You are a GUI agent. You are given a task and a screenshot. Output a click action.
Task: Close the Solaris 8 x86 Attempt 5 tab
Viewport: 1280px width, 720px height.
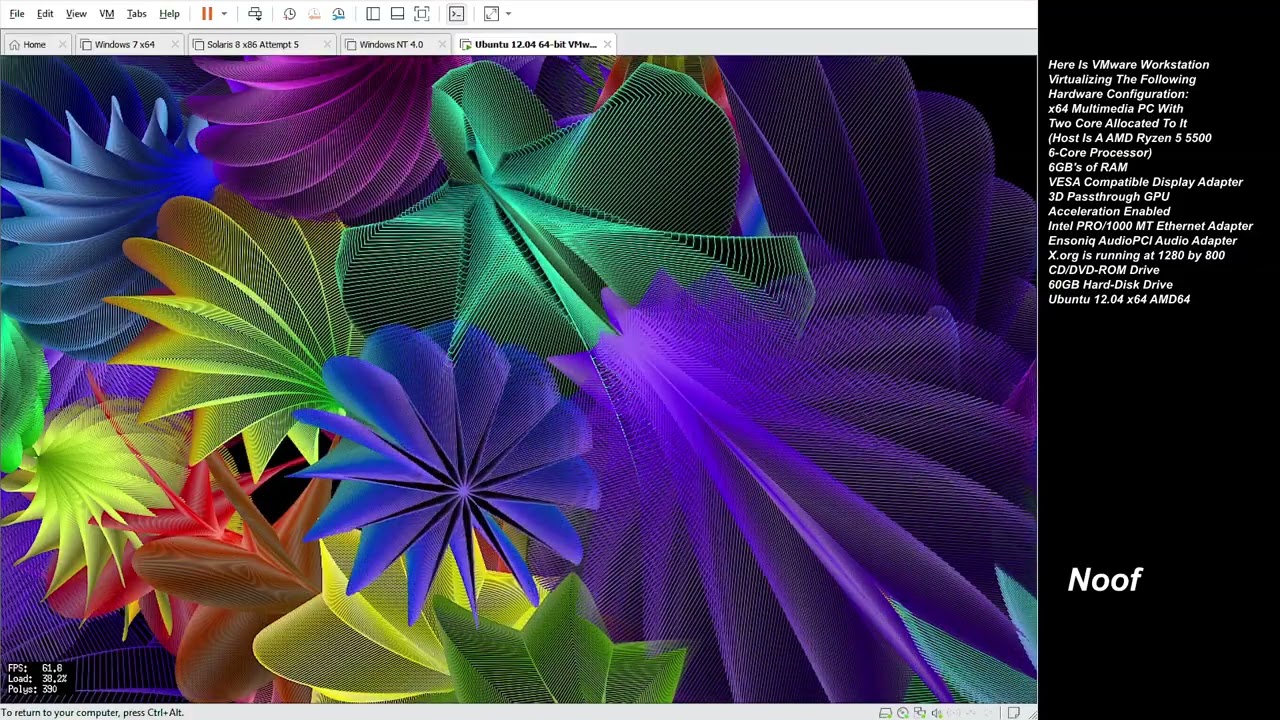[x=327, y=44]
